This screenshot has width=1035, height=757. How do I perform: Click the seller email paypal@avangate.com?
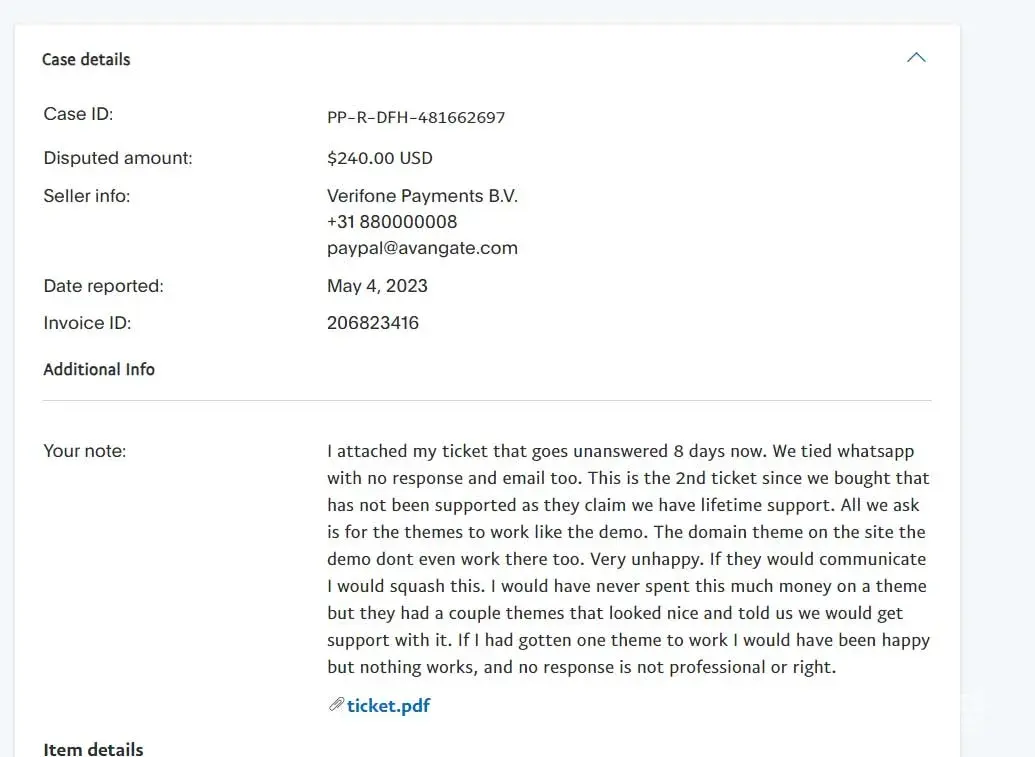point(422,248)
